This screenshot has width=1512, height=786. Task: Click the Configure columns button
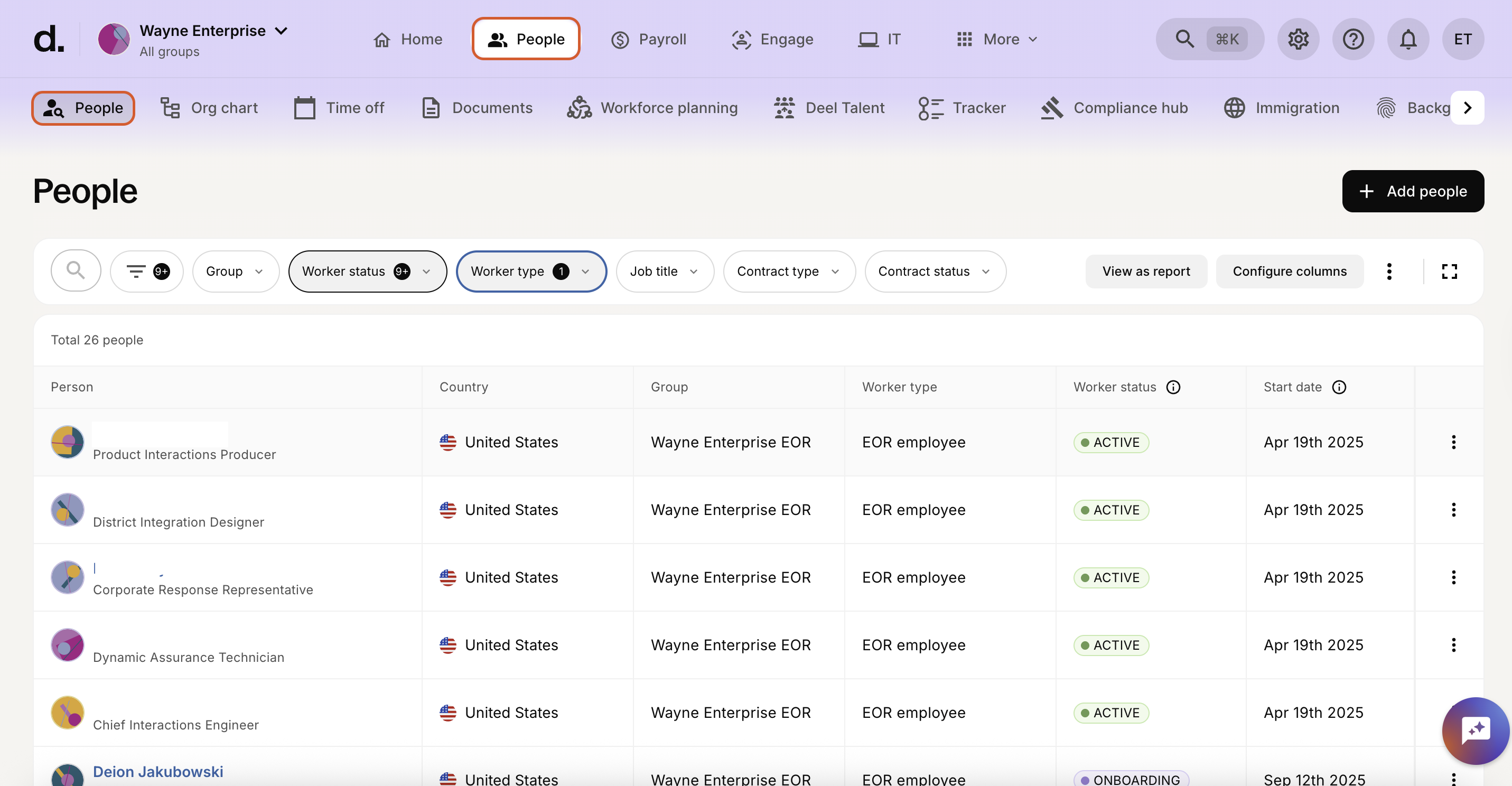point(1289,271)
